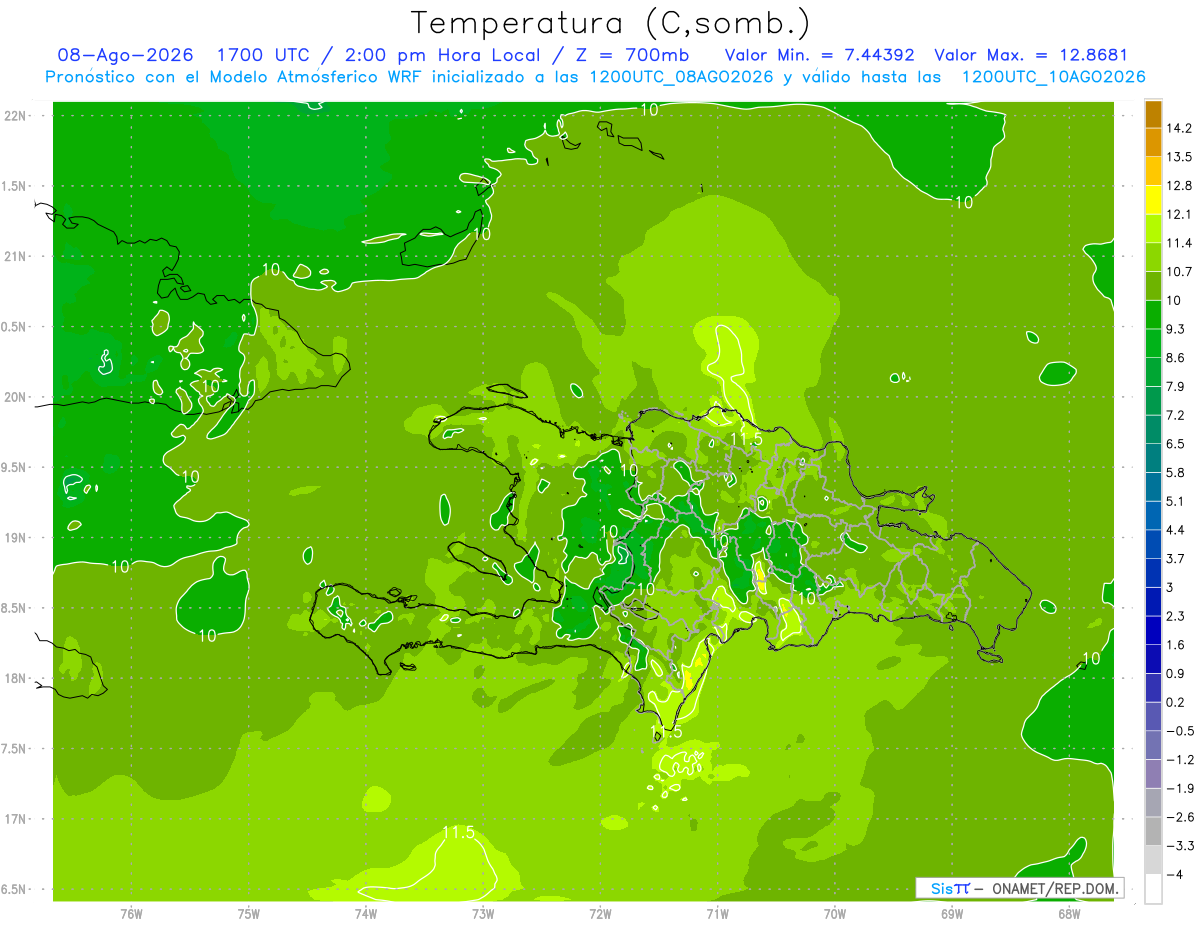Click the "0.9" color bar value
Screen dimensions: 1200x927
[1176, 673]
